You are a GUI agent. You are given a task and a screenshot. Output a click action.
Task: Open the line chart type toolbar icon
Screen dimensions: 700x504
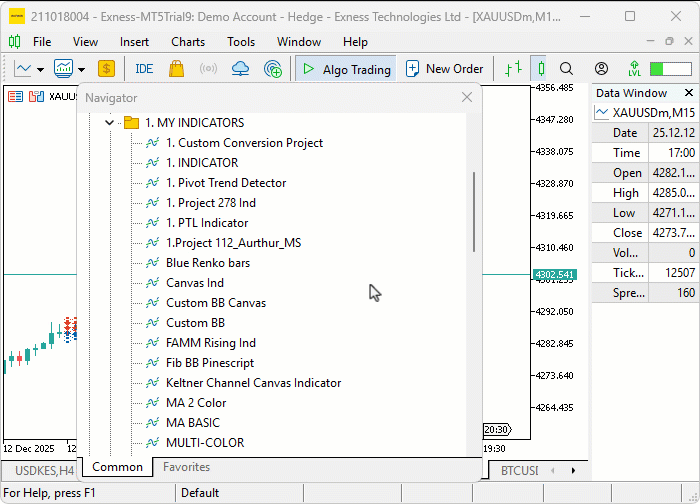pyautogui.click(x=22, y=69)
